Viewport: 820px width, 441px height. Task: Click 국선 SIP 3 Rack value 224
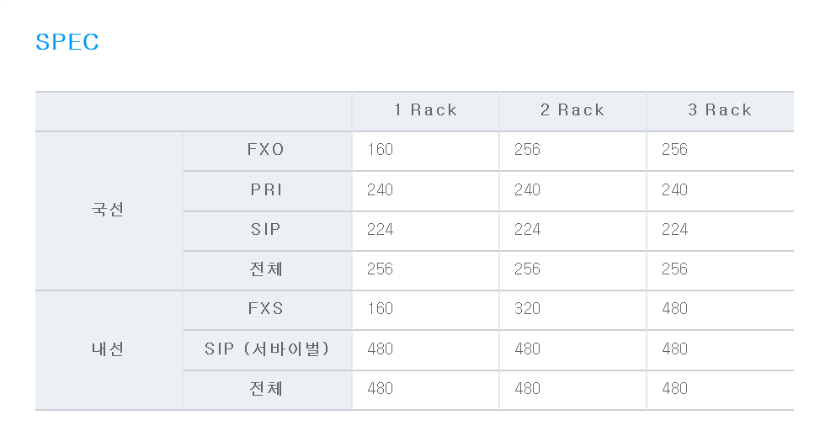click(675, 230)
